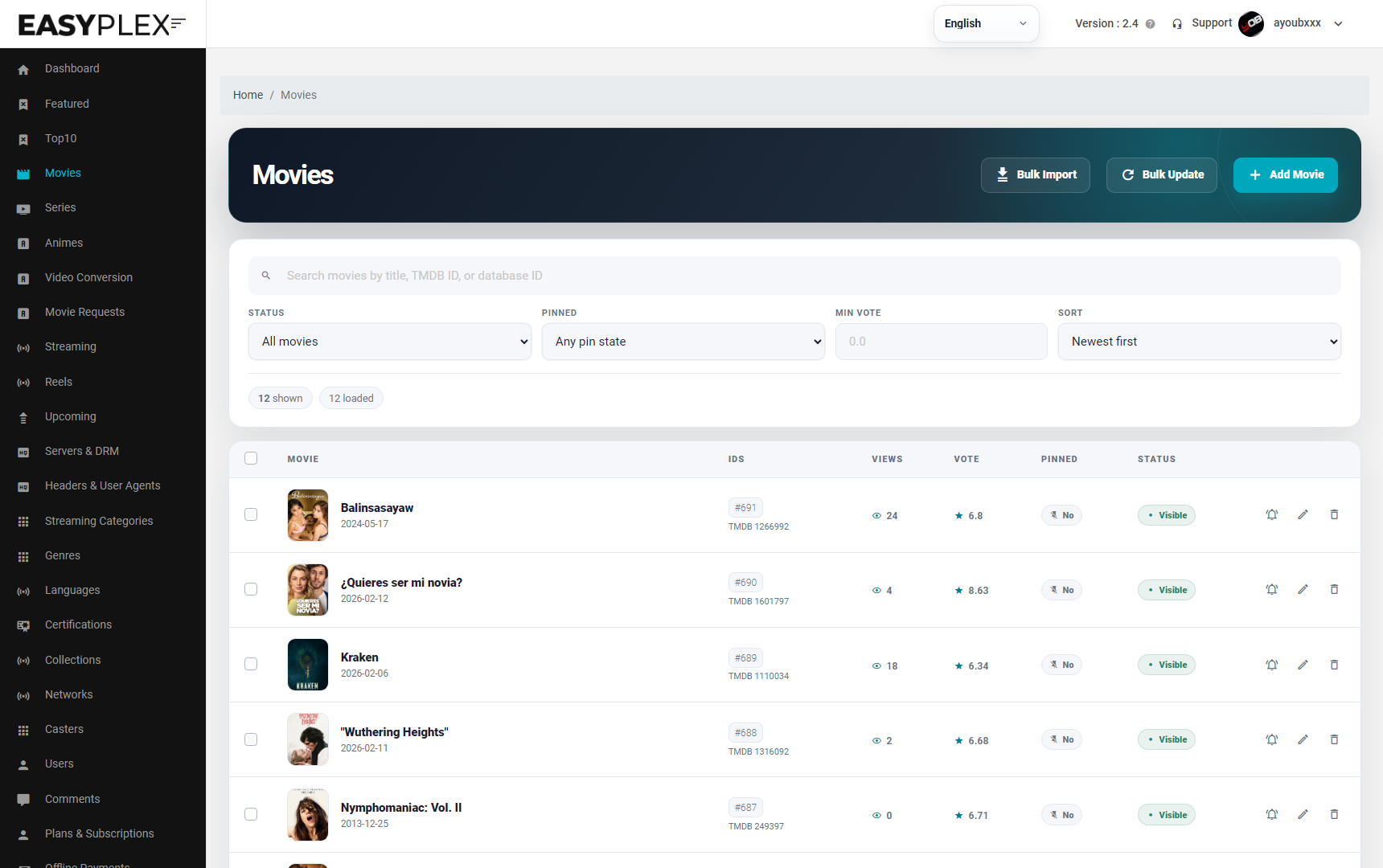The height and width of the screenshot is (868, 1383).
Task: Open Plans & Subscriptions in sidebar
Action: [99, 833]
